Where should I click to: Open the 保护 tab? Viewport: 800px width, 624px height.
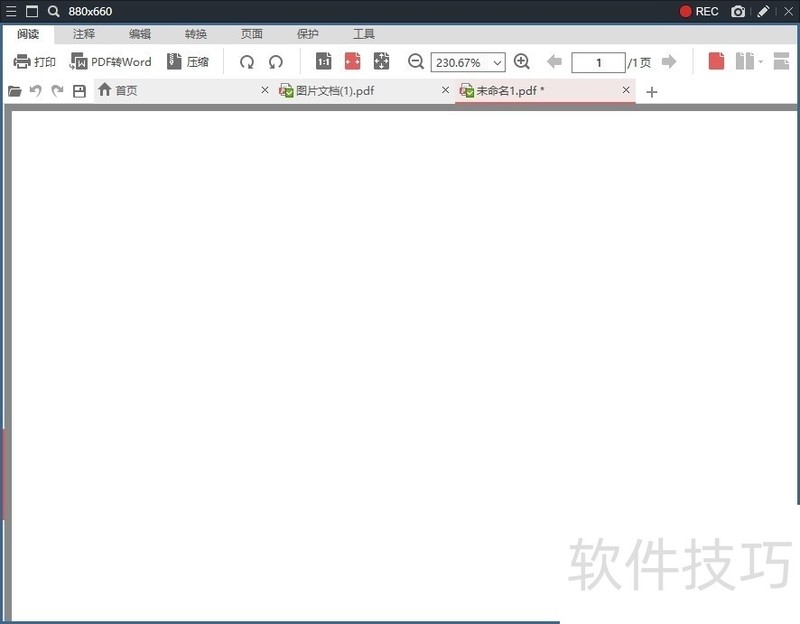tap(308, 34)
